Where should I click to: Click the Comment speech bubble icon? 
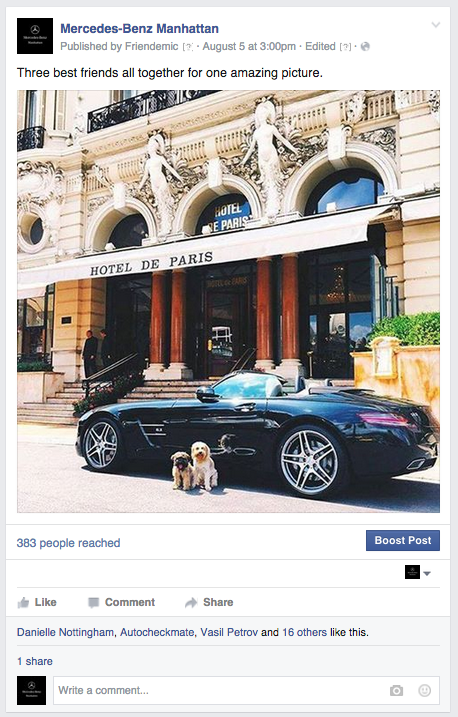coord(93,603)
